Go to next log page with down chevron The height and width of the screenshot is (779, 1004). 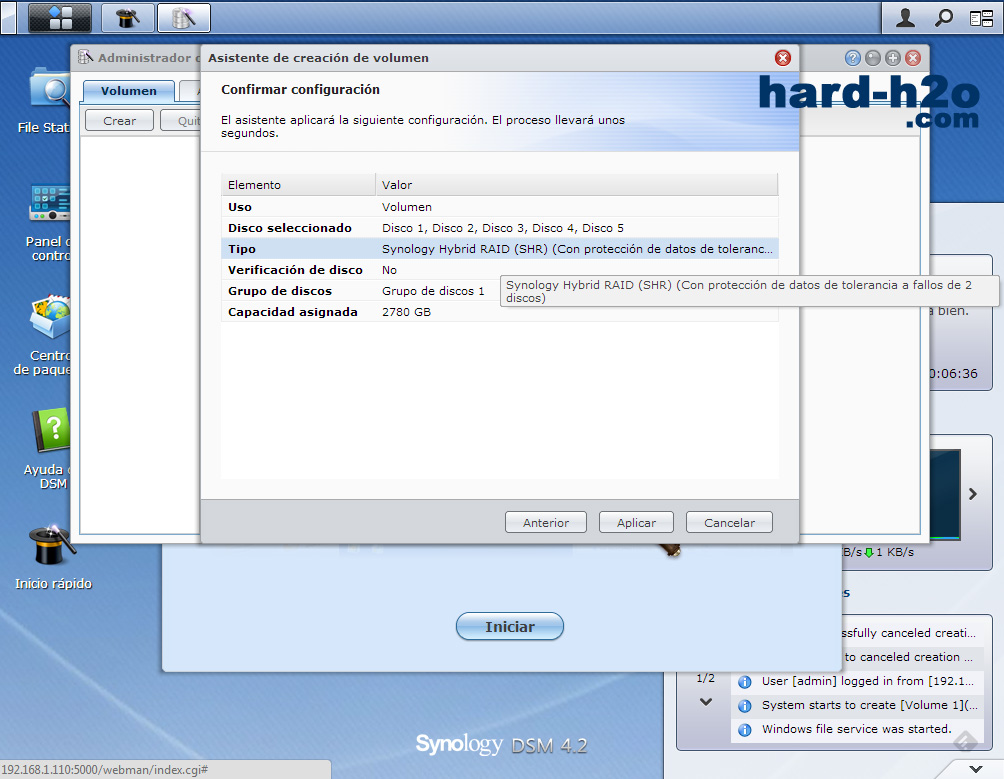pos(706,702)
